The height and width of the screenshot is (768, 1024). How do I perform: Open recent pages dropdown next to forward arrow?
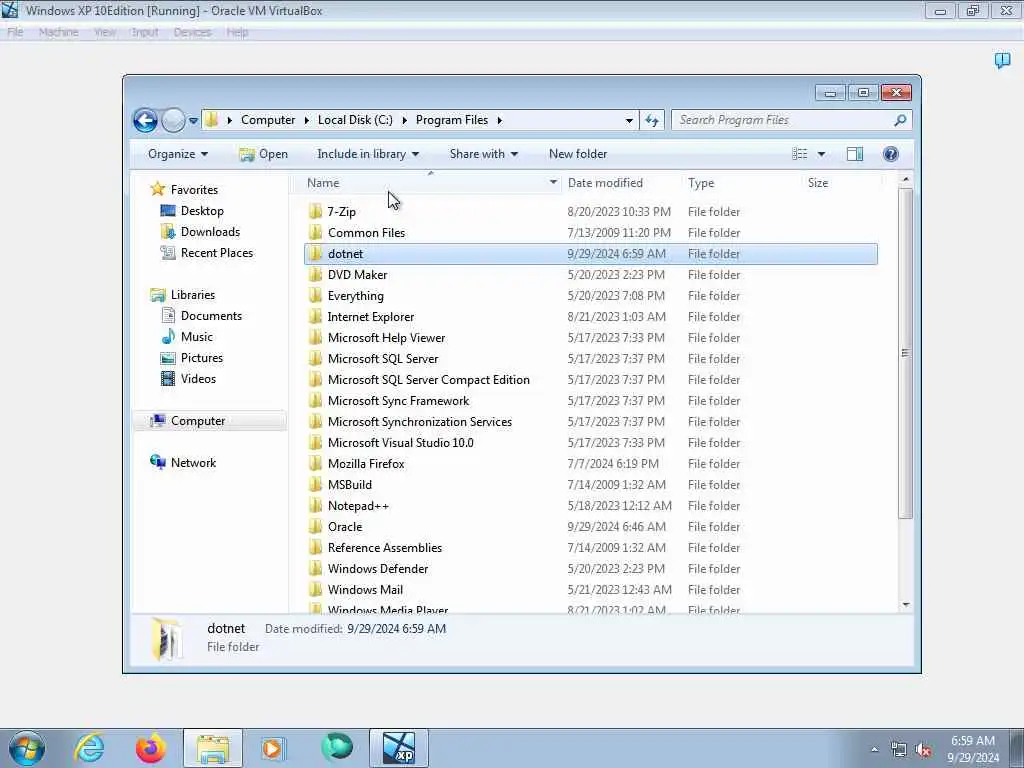(x=193, y=121)
